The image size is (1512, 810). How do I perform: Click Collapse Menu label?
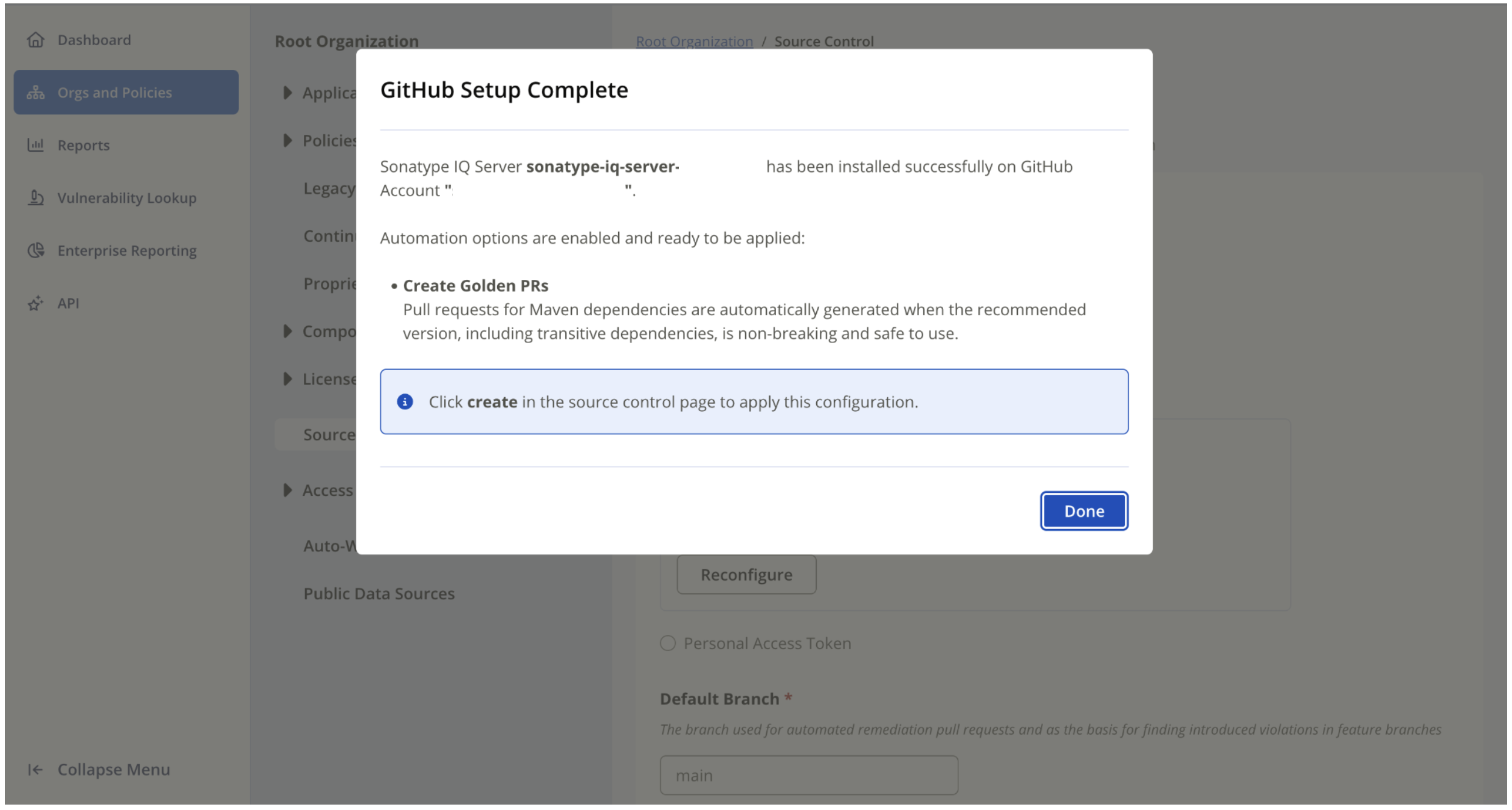click(x=114, y=769)
